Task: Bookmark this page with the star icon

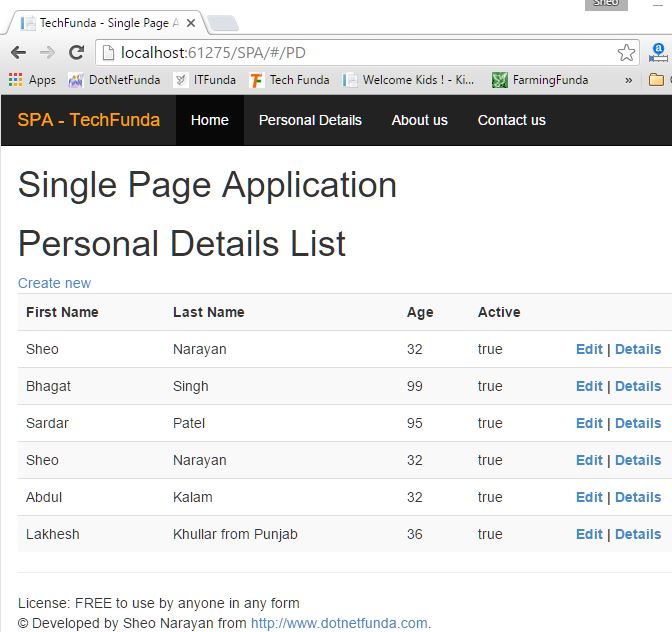Action: tap(626, 53)
